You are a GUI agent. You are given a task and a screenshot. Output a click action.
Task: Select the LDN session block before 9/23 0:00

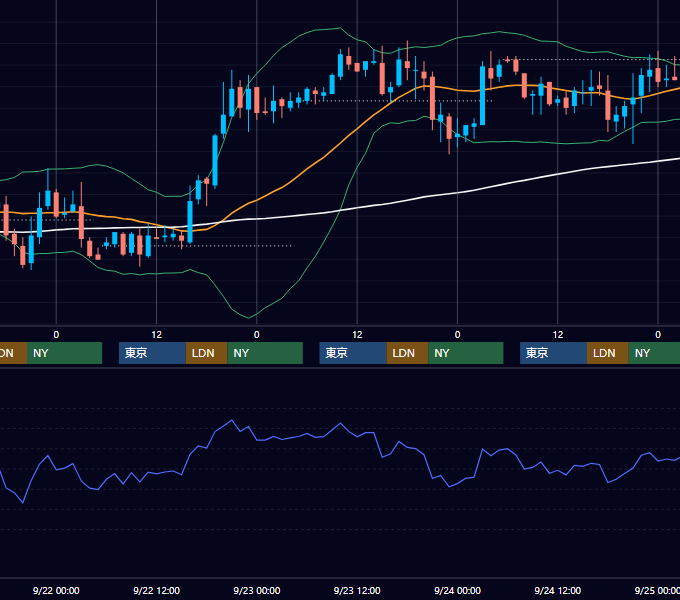point(206,353)
